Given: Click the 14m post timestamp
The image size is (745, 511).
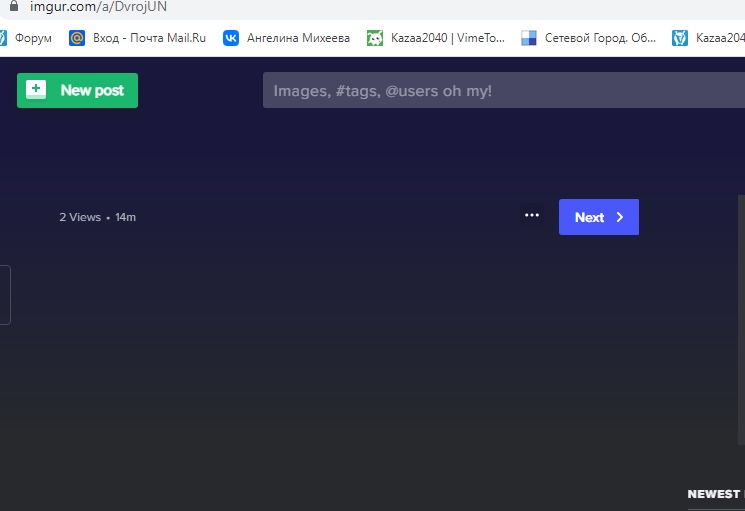Looking at the screenshot, I should (125, 217).
